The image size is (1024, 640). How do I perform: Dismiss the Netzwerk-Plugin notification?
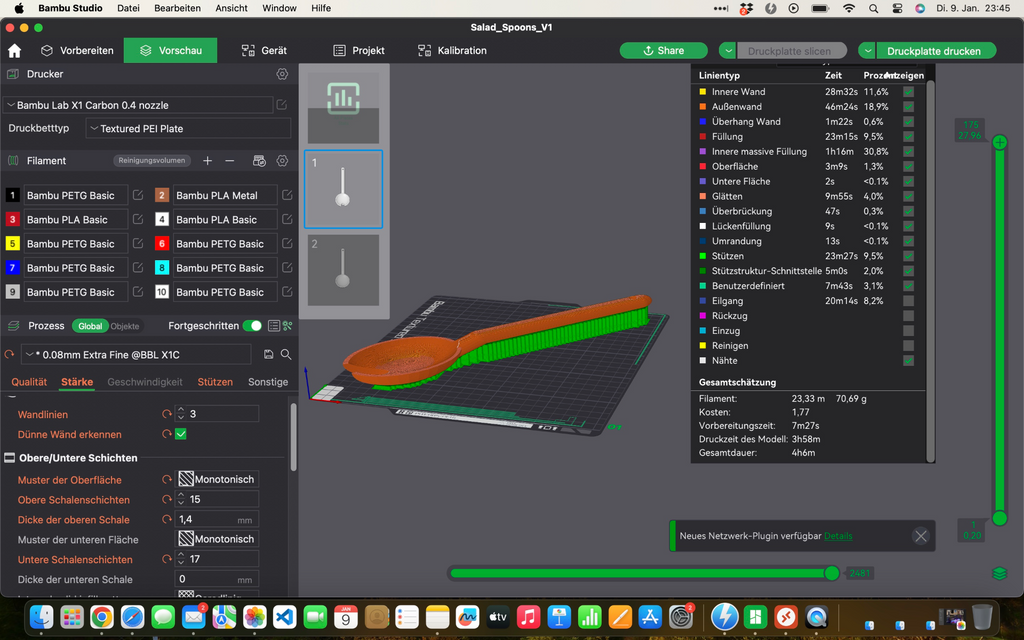coord(921,536)
